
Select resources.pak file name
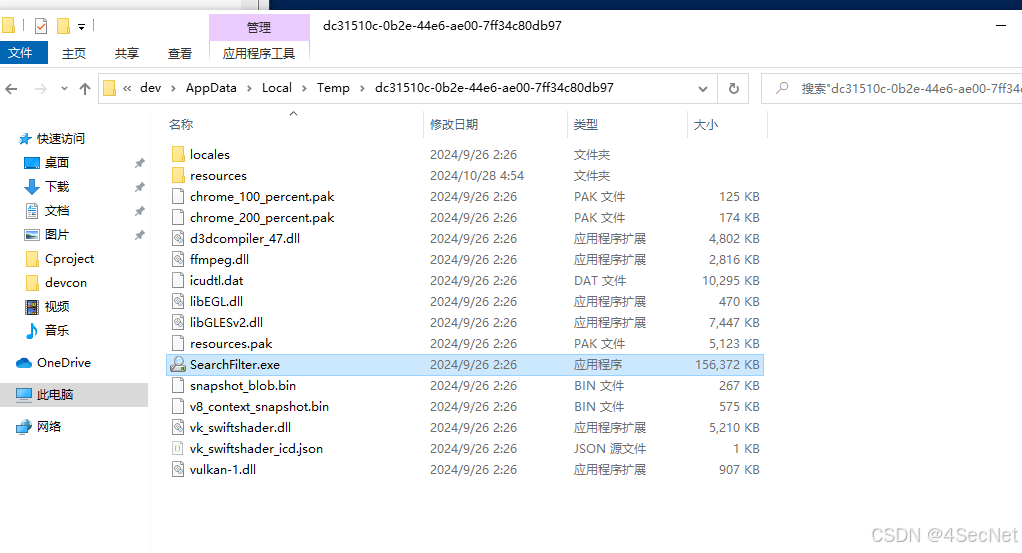[231, 344]
